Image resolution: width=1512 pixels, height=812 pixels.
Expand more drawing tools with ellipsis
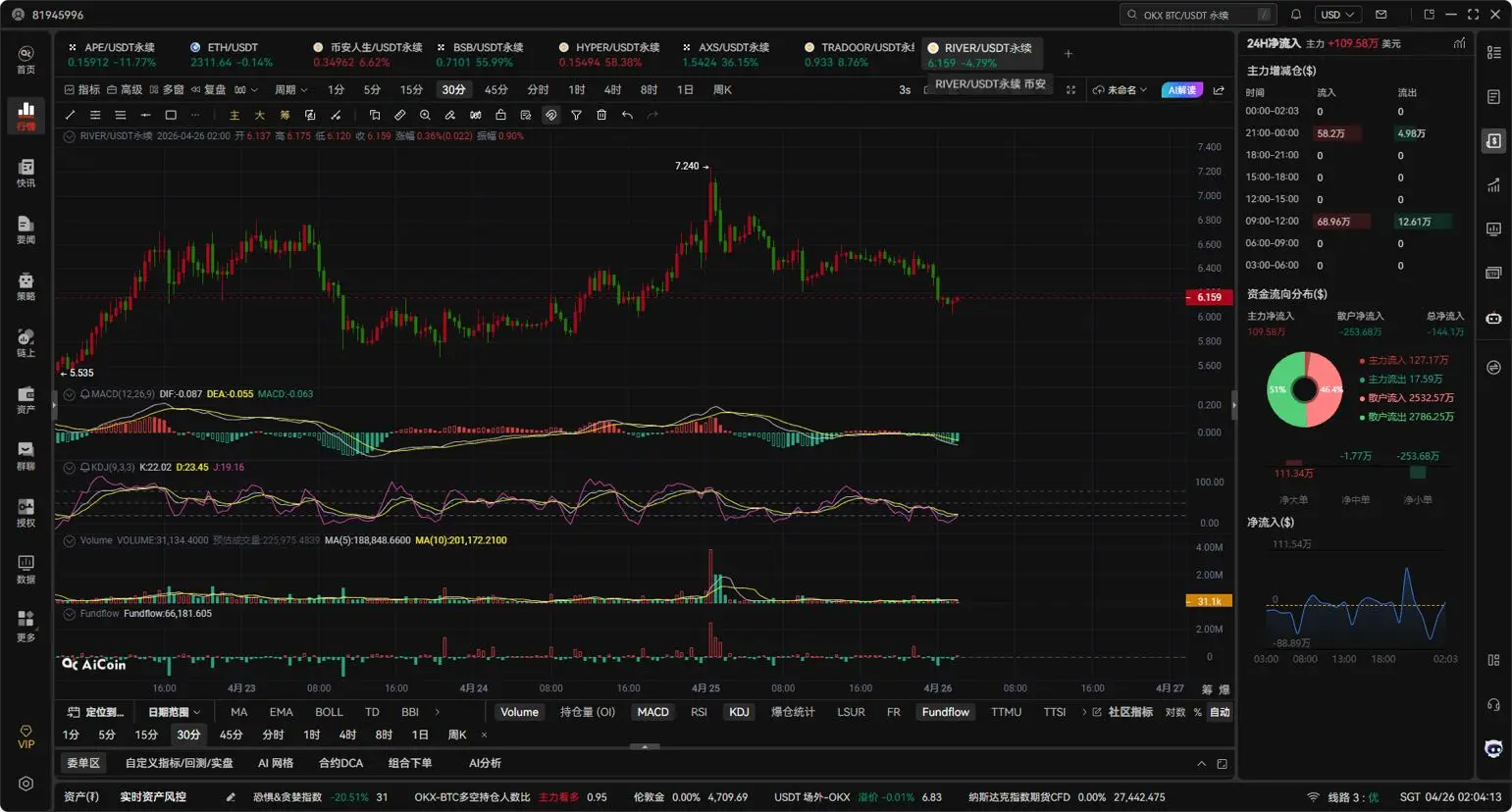coord(196,115)
